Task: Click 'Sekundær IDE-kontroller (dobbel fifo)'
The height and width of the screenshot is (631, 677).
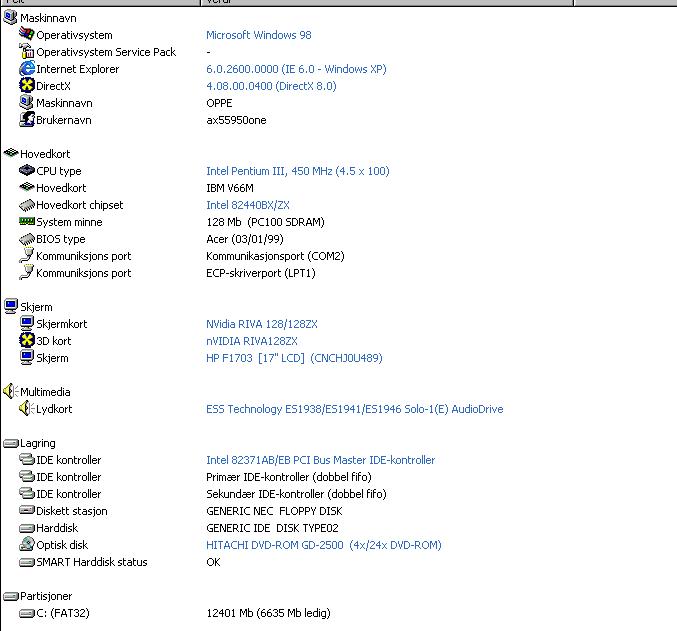Action: pos(296,494)
